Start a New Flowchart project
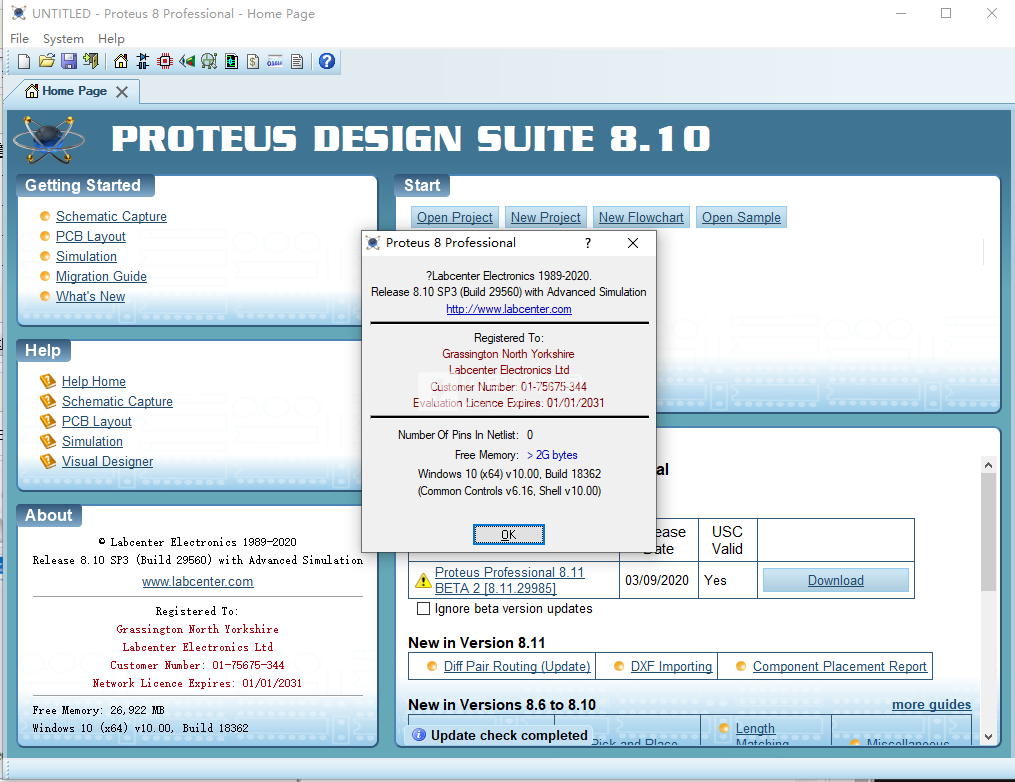Image resolution: width=1015 pixels, height=782 pixels. [641, 218]
